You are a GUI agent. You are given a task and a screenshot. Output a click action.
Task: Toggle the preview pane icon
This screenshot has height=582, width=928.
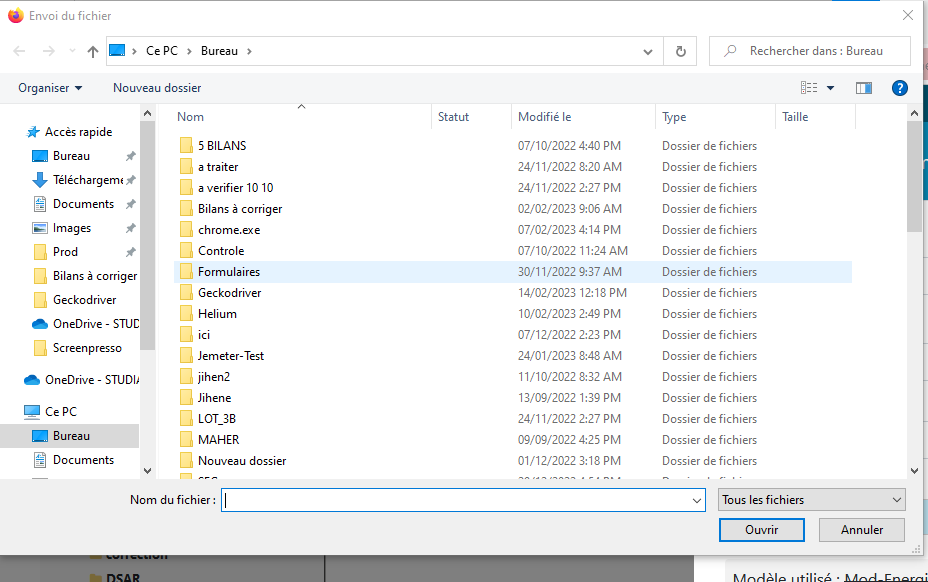(x=864, y=88)
